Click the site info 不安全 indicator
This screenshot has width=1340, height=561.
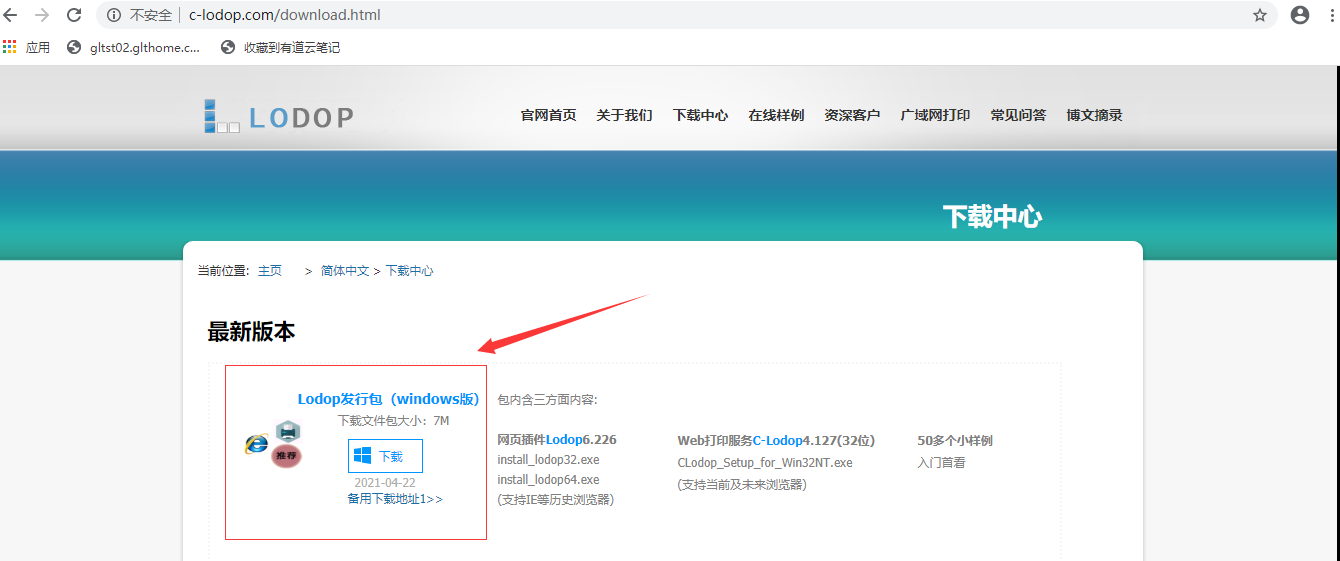142,15
